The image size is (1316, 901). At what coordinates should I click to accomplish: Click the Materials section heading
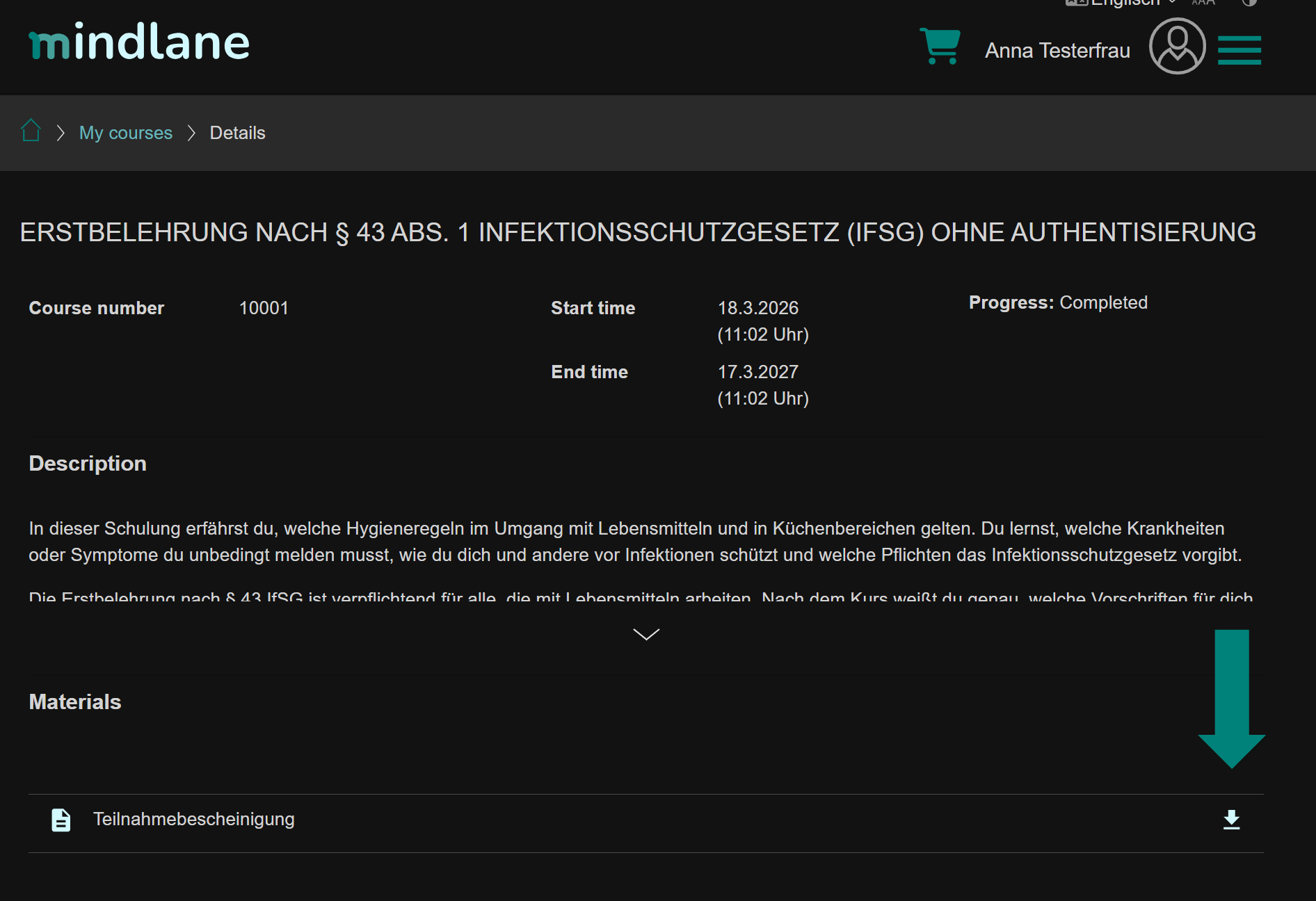tap(75, 702)
